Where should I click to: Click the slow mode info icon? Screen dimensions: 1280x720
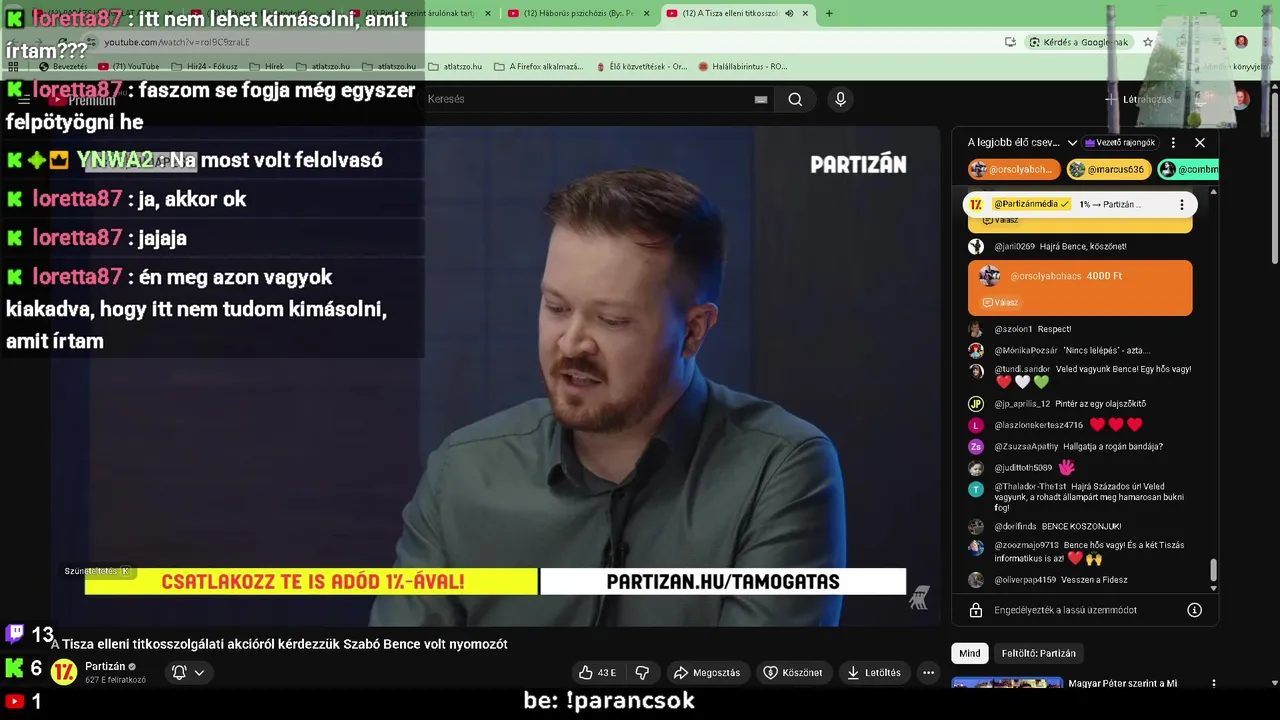(1194, 610)
